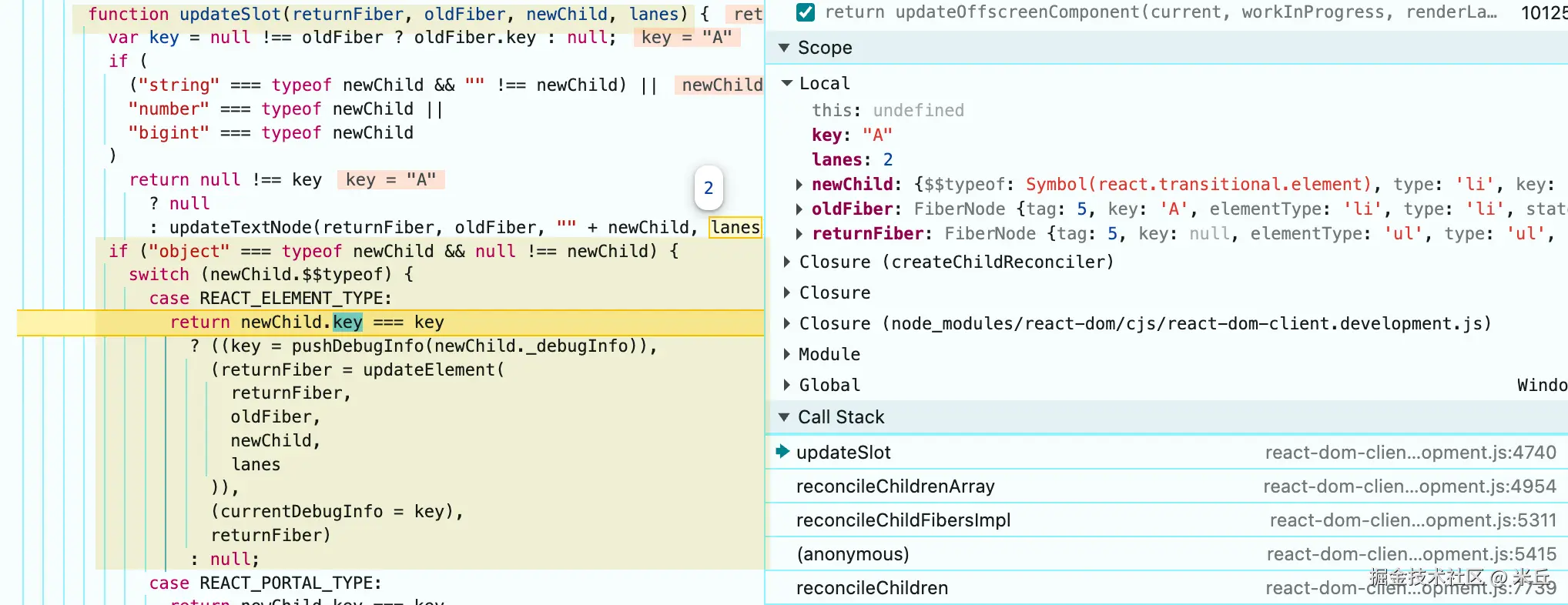Click the boxed lanes argument in updateTextNode call
The width and height of the screenshot is (1568, 605).
[735, 228]
